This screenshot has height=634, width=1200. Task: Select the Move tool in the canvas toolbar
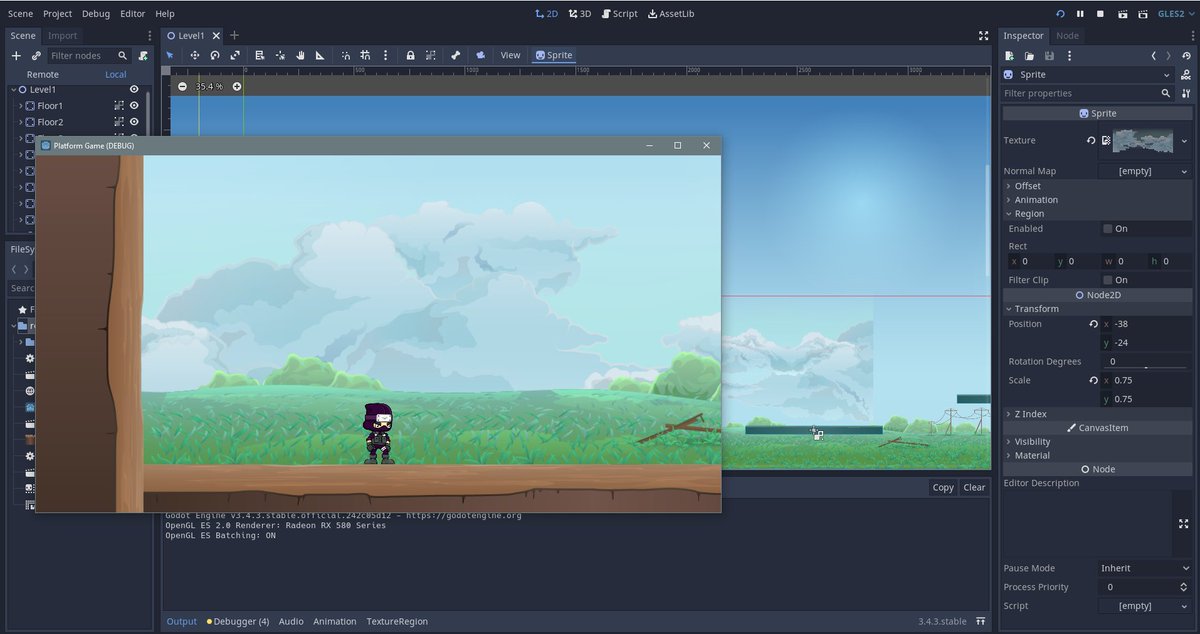point(195,55)
